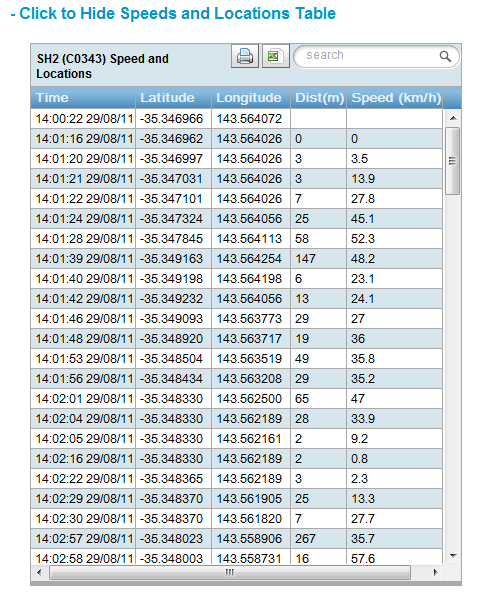This screenshot has width=483, height=601.
Task: Hide the Speeds and Locations Table
Action: (x=173, y=13)
